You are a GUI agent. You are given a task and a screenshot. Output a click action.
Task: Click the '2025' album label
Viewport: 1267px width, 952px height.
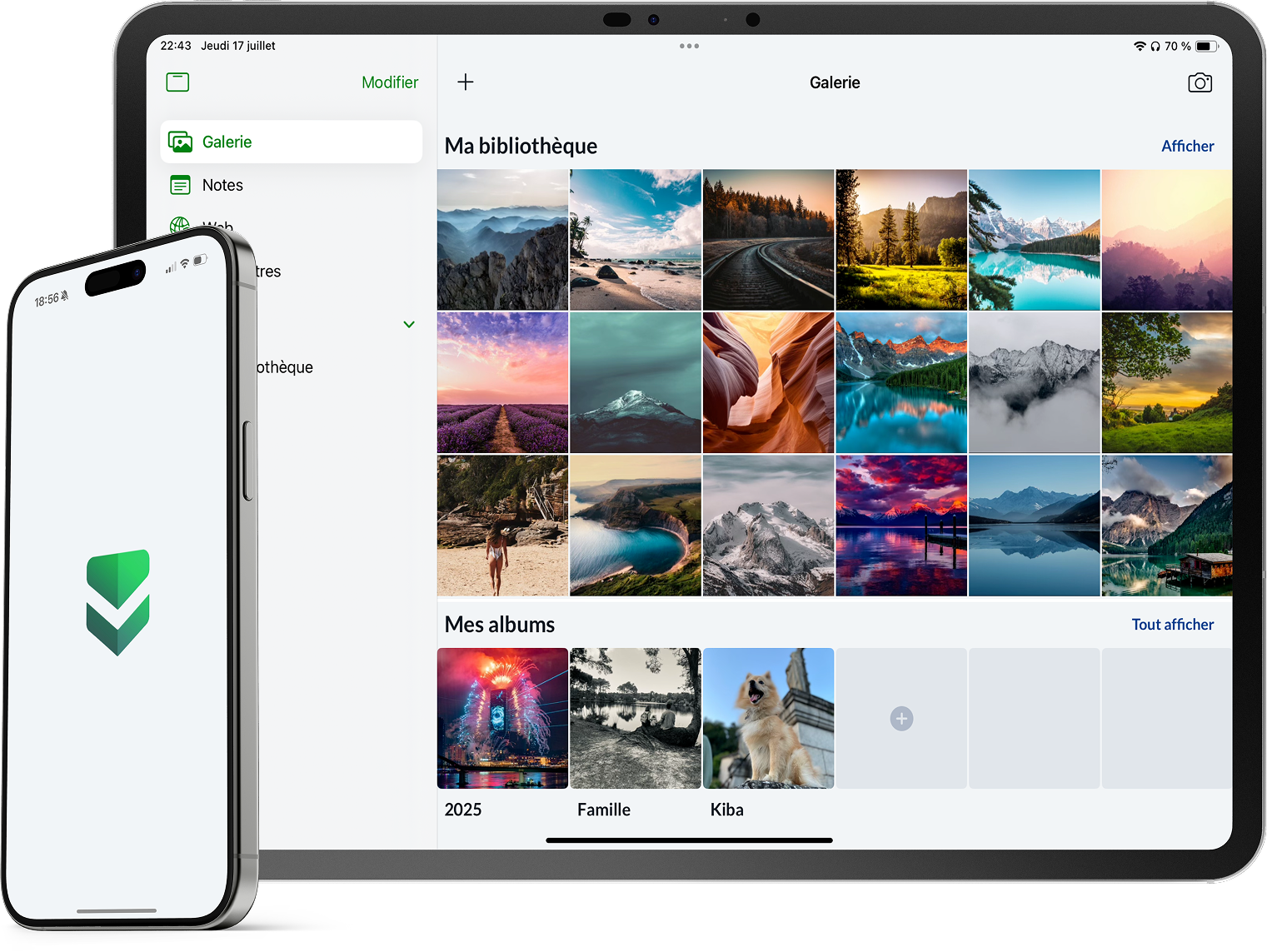[x=463, y=810]
